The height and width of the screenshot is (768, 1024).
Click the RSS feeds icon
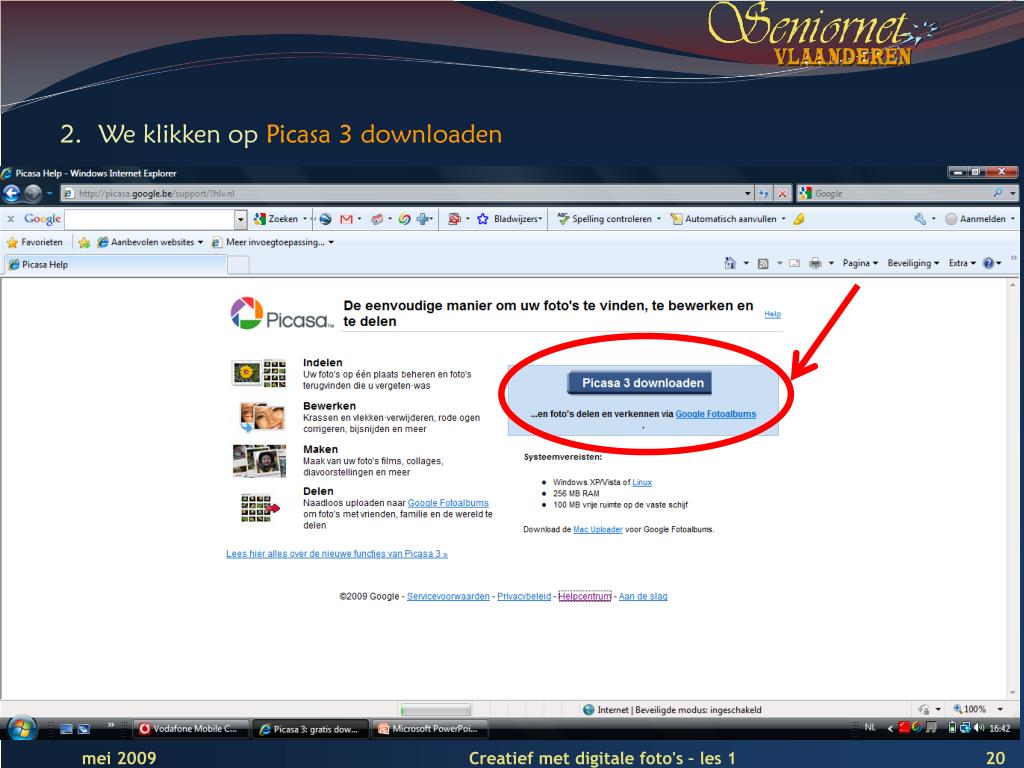pos(763,263)
